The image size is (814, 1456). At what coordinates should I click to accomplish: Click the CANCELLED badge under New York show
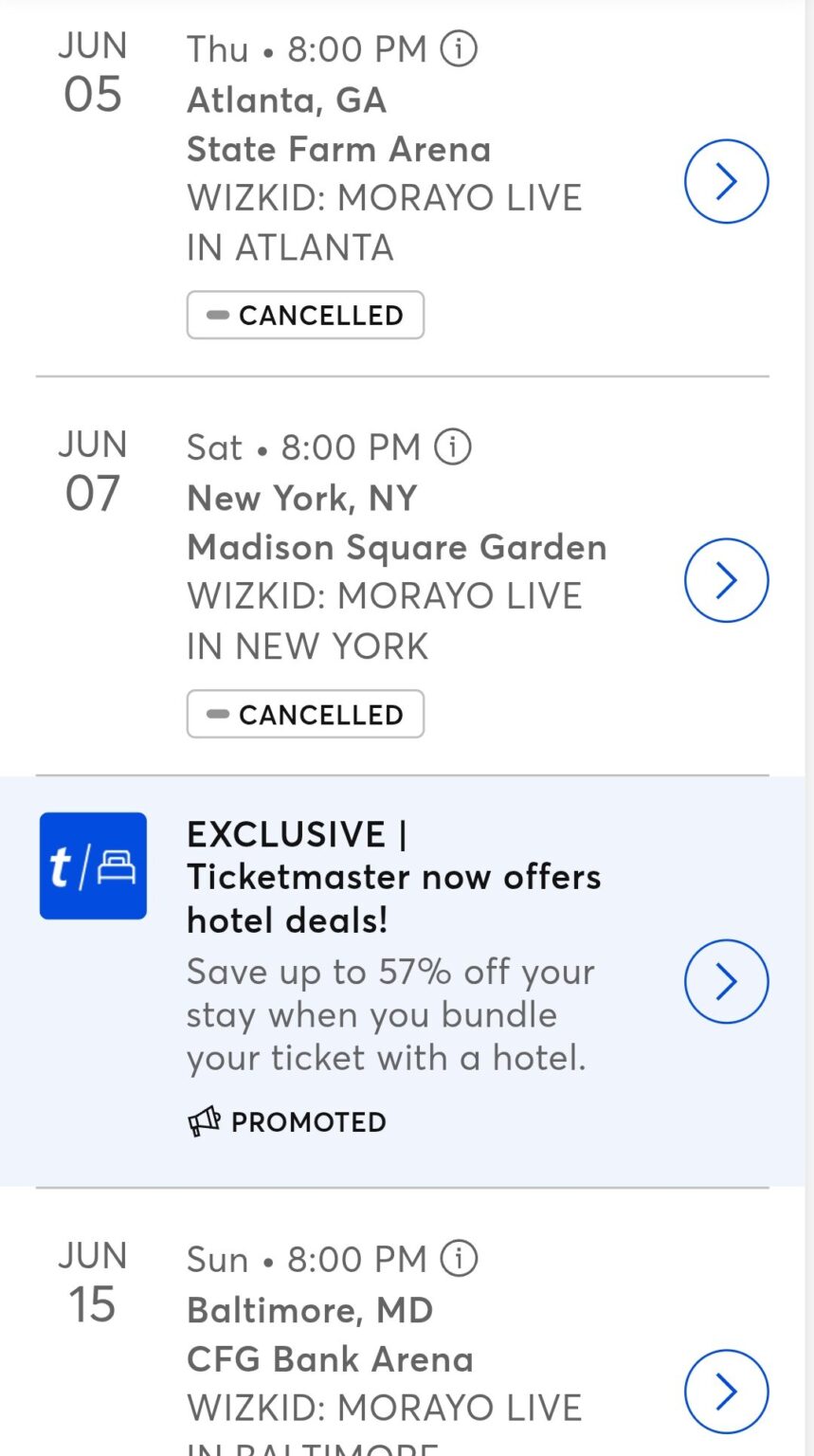(305, 714)
